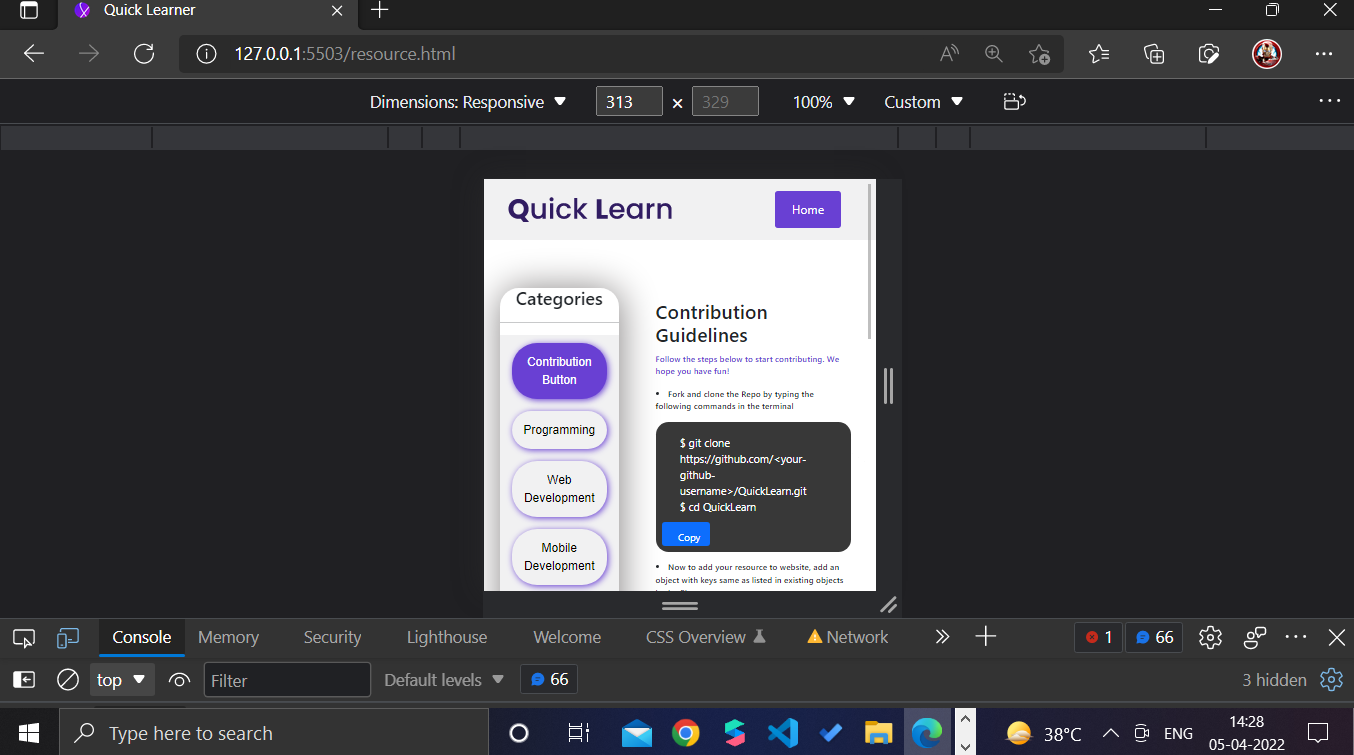Click the 66 issues counter beside levels

[x=549, y=680]
